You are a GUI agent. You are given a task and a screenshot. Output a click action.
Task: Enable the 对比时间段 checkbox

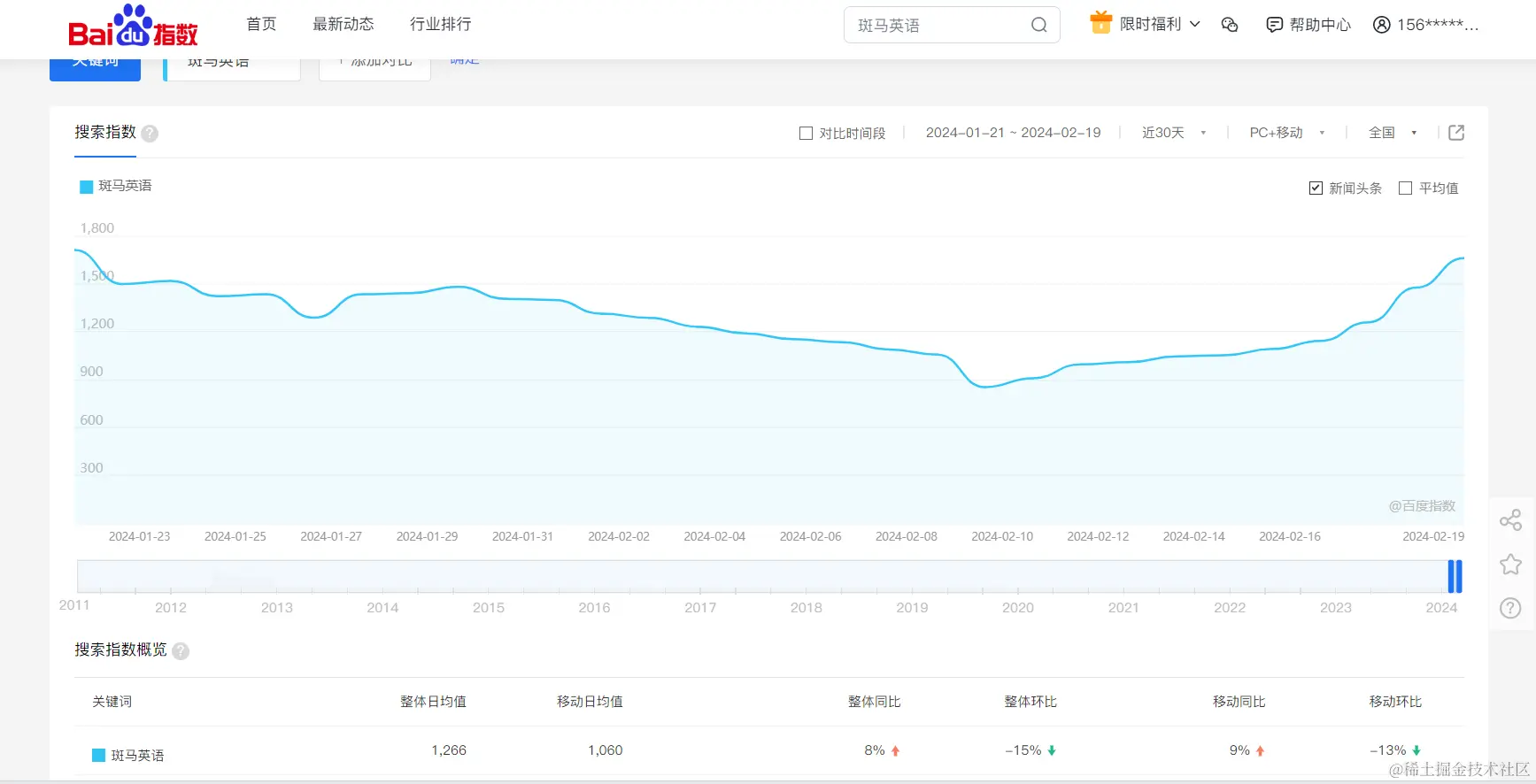[806, 134]
